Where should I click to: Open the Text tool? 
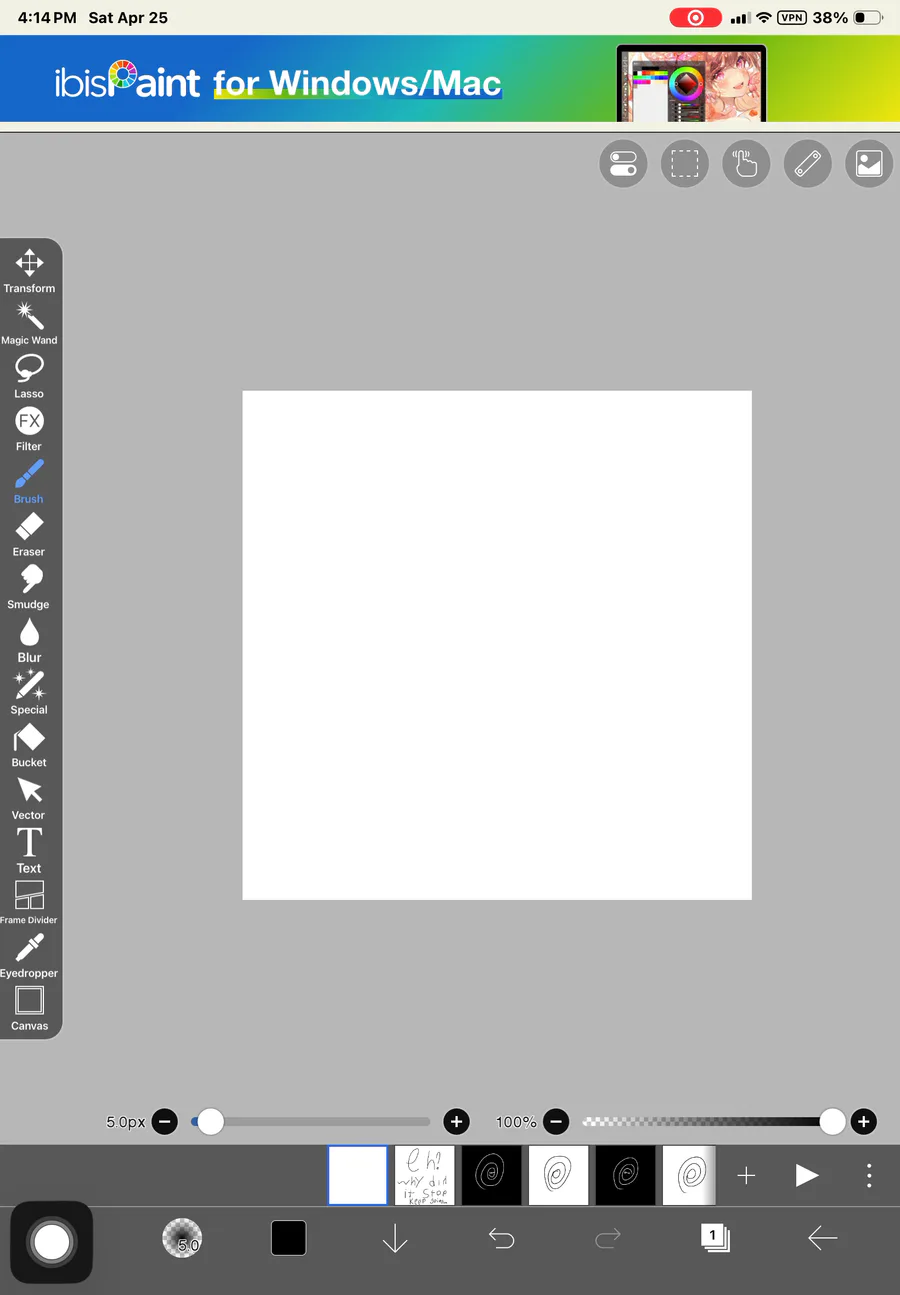pyautogui.click(x=29, y=851)
